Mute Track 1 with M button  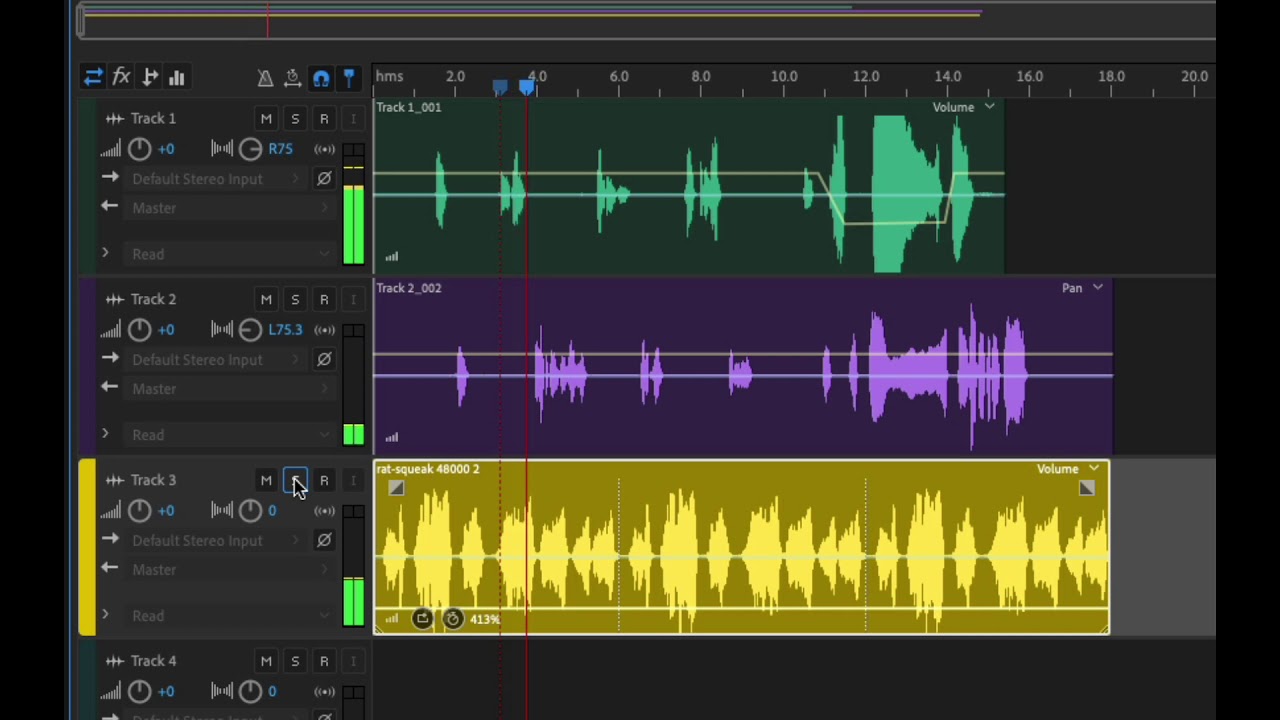(x=266, y=119)
